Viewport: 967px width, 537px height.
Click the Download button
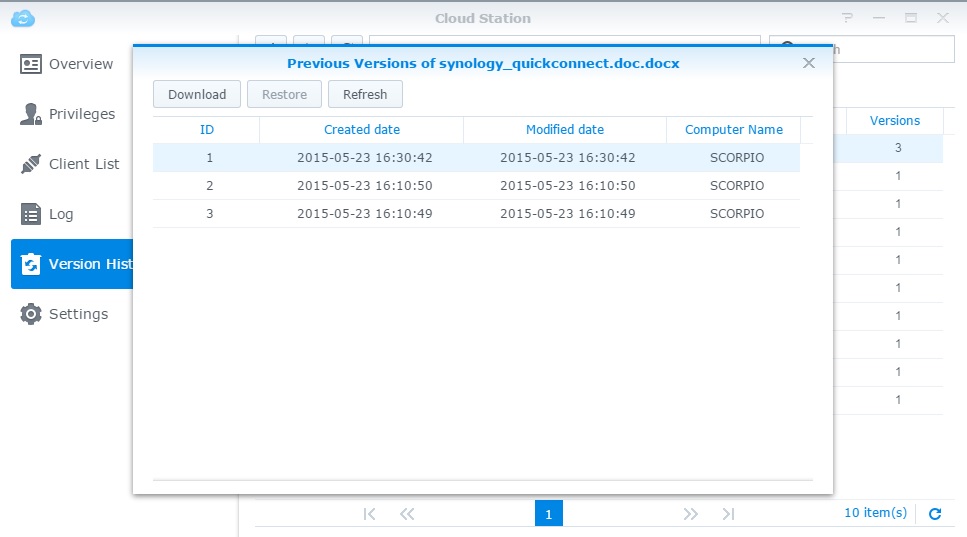pyautogui.click(x=197, y=94)
